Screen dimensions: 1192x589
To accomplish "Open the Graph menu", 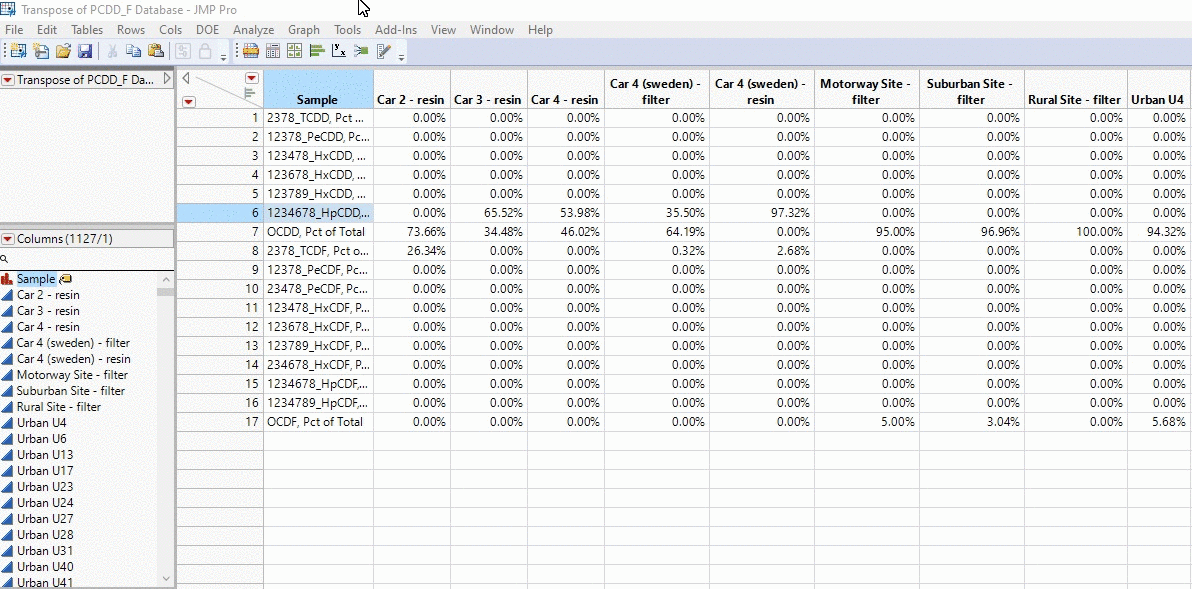I will click(x=303, y=30).
